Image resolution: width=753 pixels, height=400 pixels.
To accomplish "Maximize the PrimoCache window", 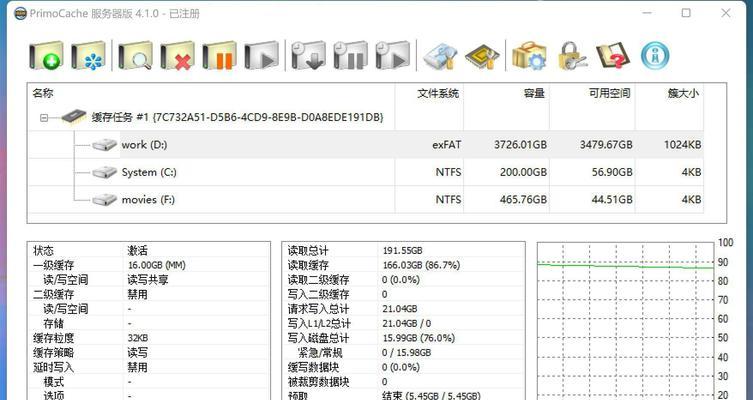I will pos(686,13).
